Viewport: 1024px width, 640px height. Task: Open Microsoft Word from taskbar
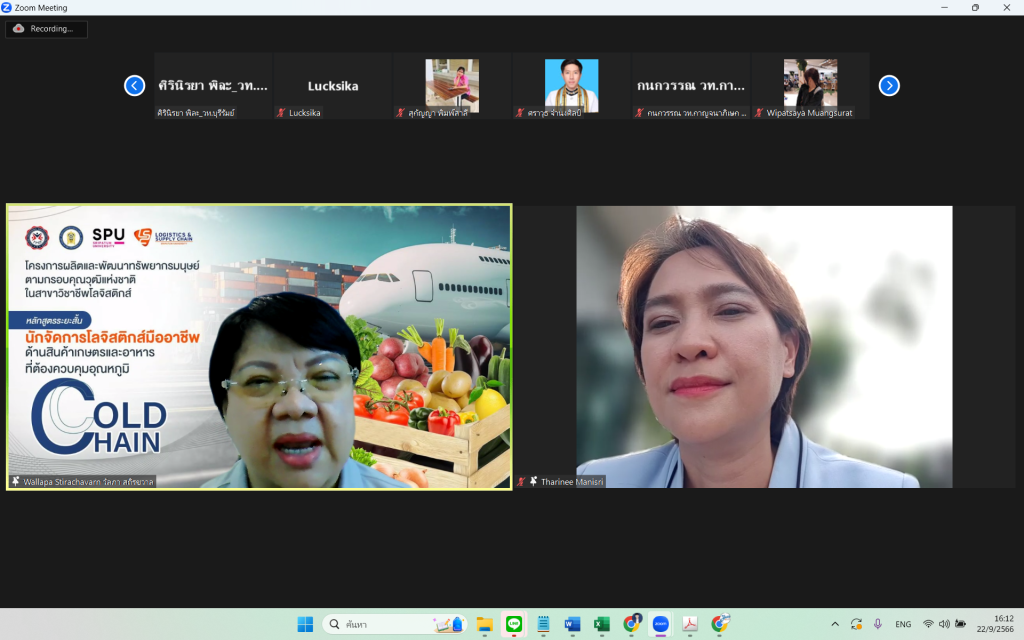point(573,624)
